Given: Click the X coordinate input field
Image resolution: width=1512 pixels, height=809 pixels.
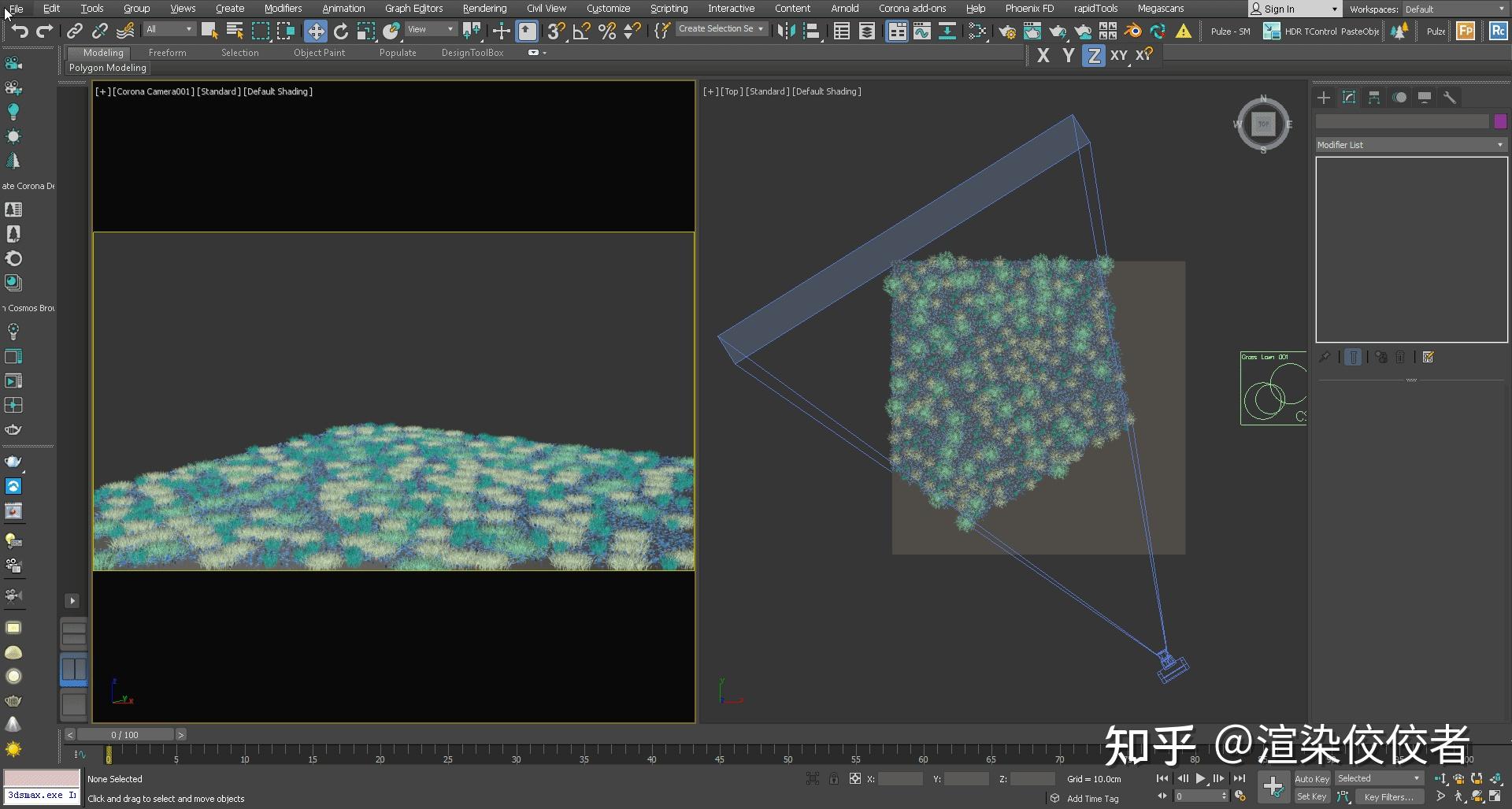Looking at the screenshot, I should 900,778.
